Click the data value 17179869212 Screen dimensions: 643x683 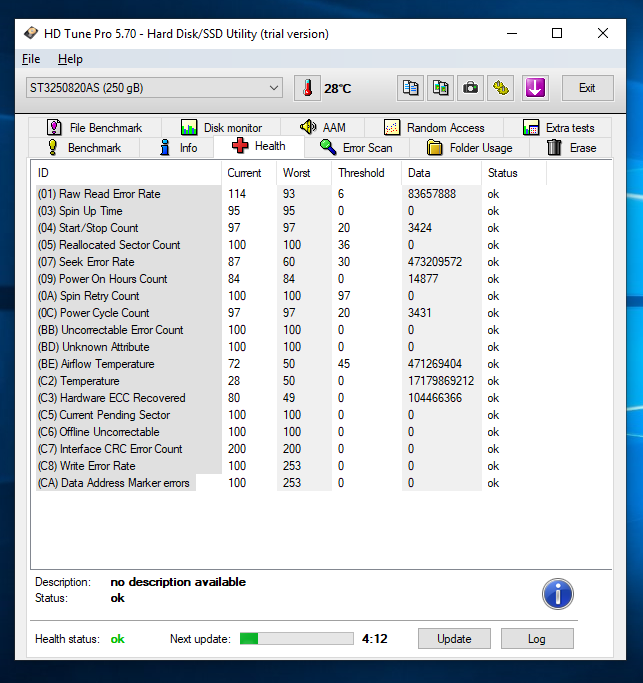[441, 381]
